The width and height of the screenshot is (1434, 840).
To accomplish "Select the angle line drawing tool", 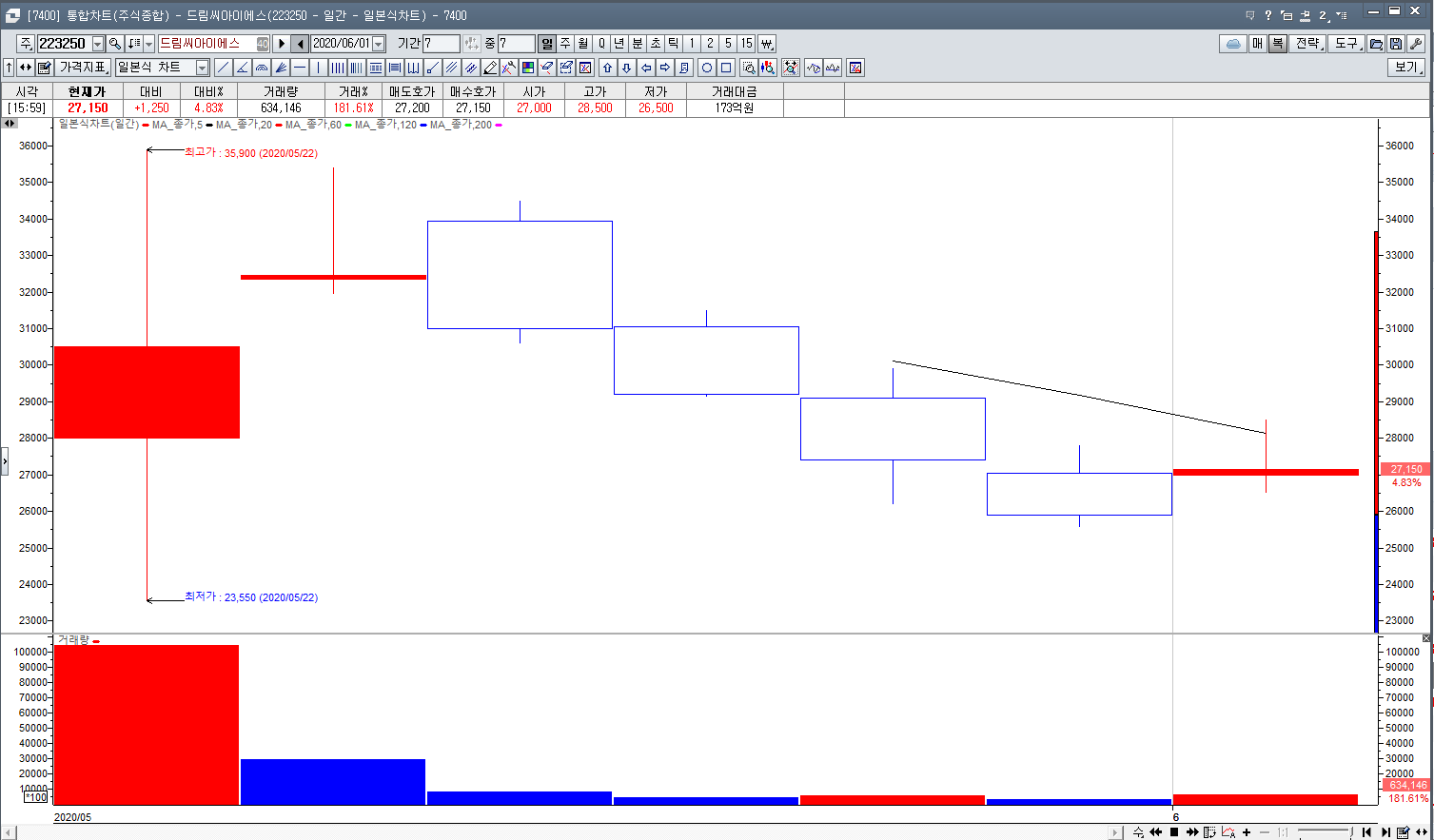I will pos(242,68).
